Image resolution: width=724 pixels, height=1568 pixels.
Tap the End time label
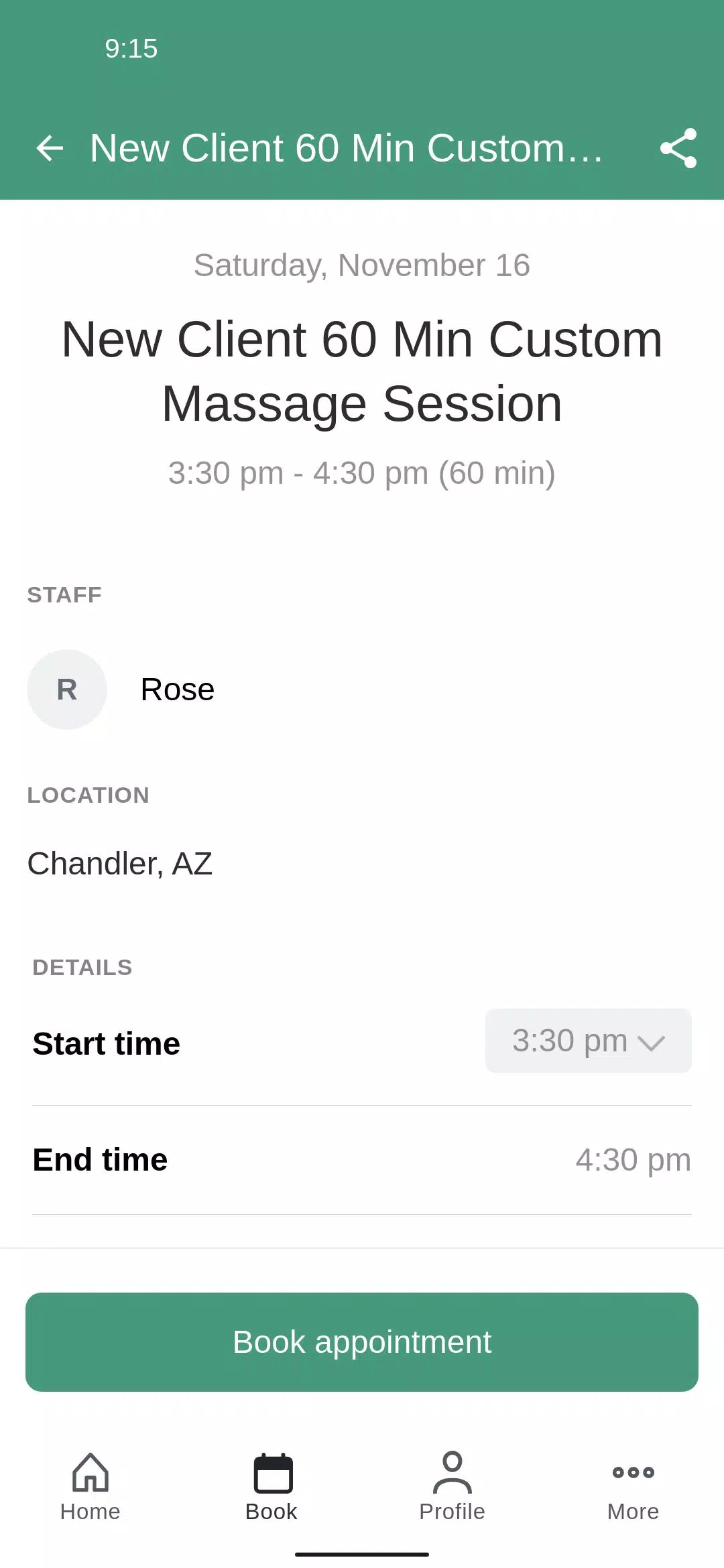tap(101, 1160)
